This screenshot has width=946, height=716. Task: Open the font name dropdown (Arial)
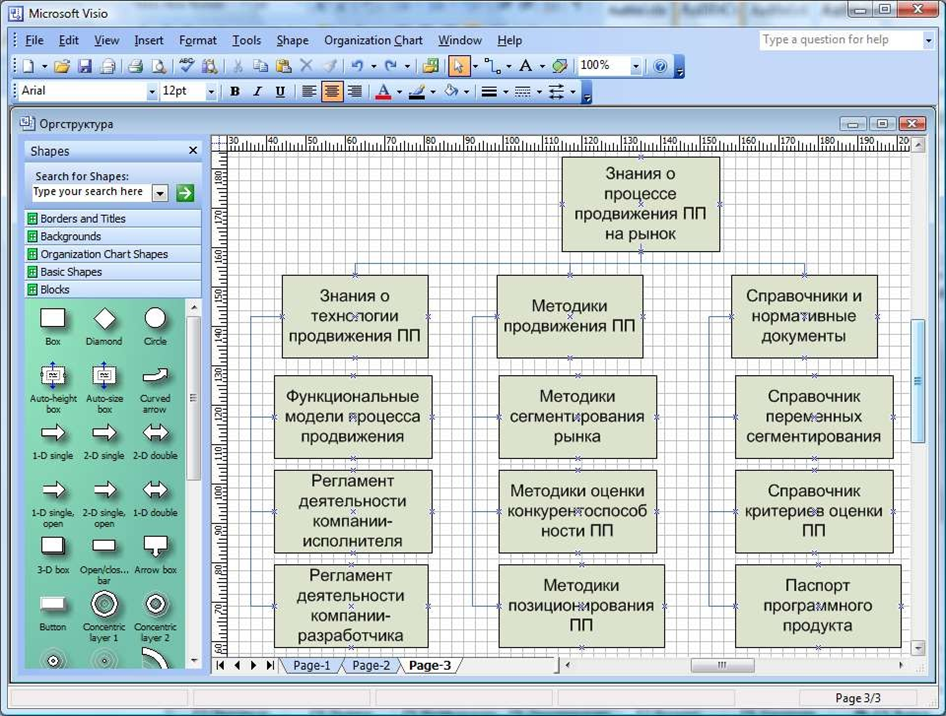click(151, 92)
